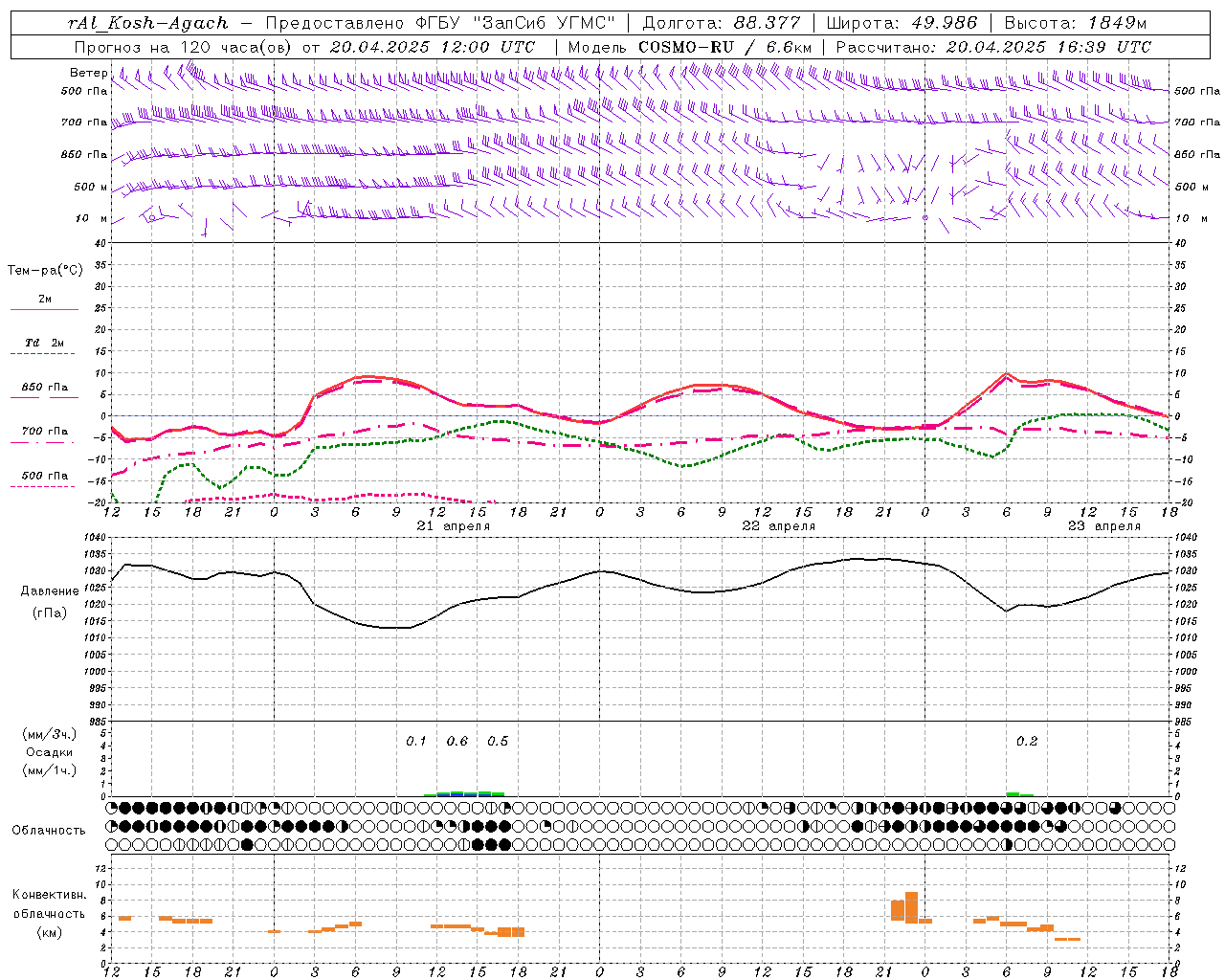Click the 'Прогноз на 120 часа(ов)' forecast text
Screen dimensions: 1225x980
coord(185,47)
